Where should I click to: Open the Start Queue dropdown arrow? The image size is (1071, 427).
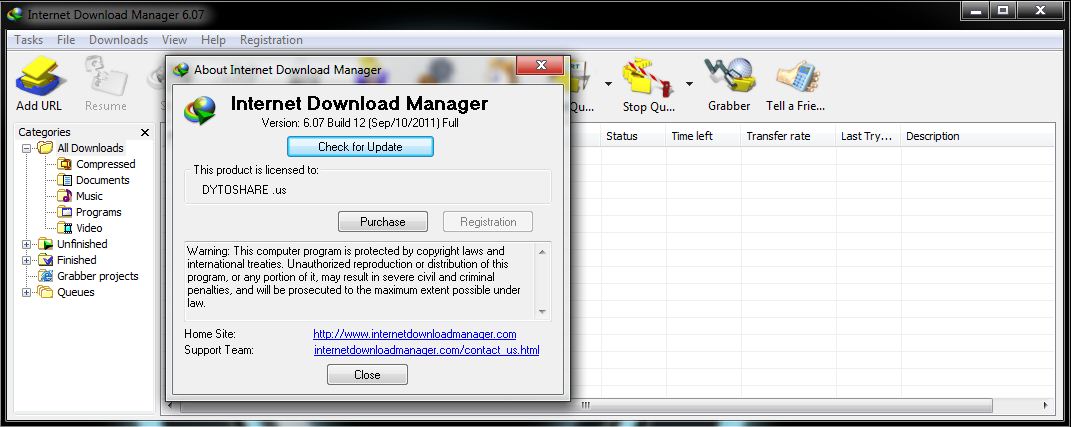[608, 84]
